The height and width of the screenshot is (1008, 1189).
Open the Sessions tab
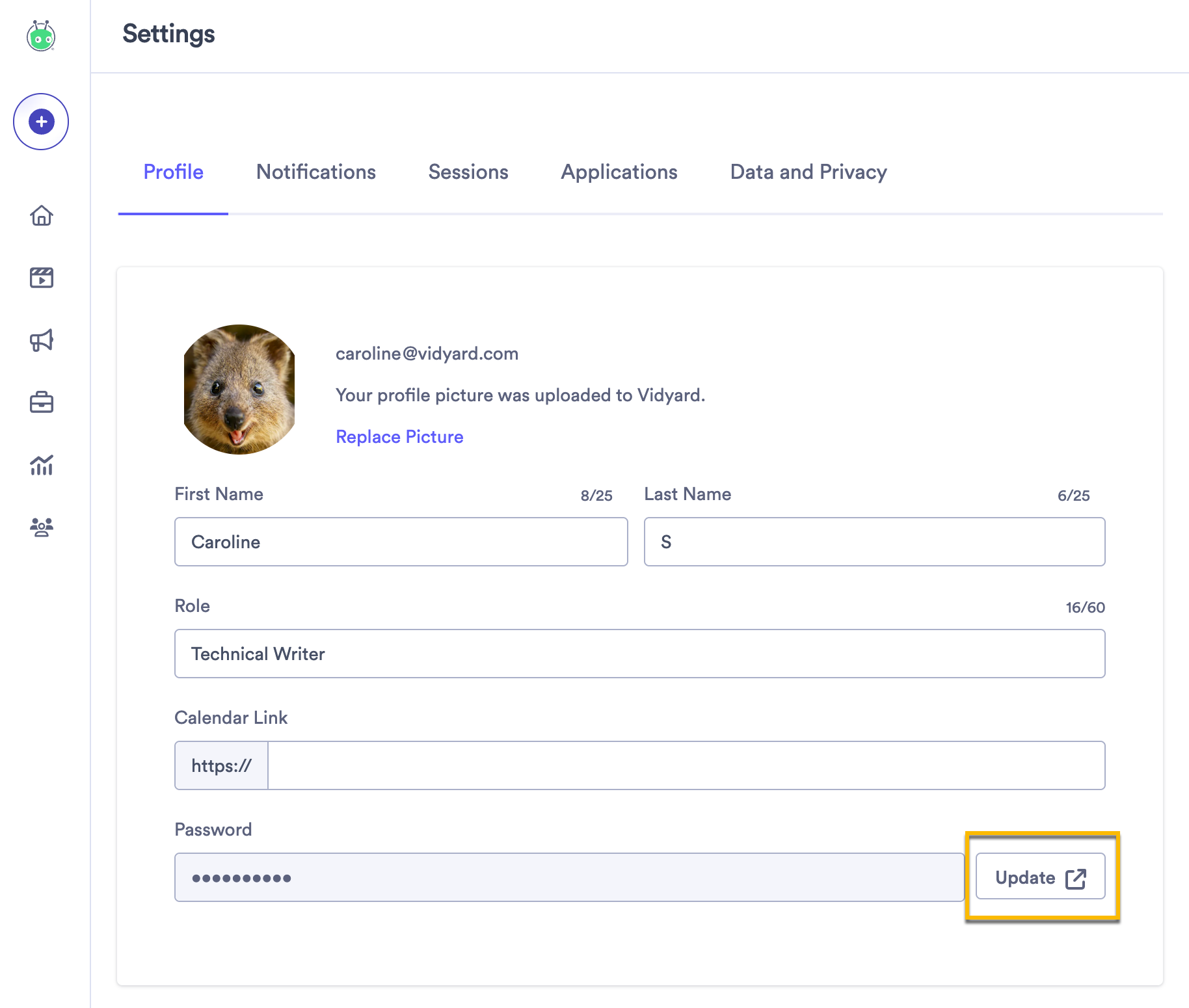[x=468, y=172]
